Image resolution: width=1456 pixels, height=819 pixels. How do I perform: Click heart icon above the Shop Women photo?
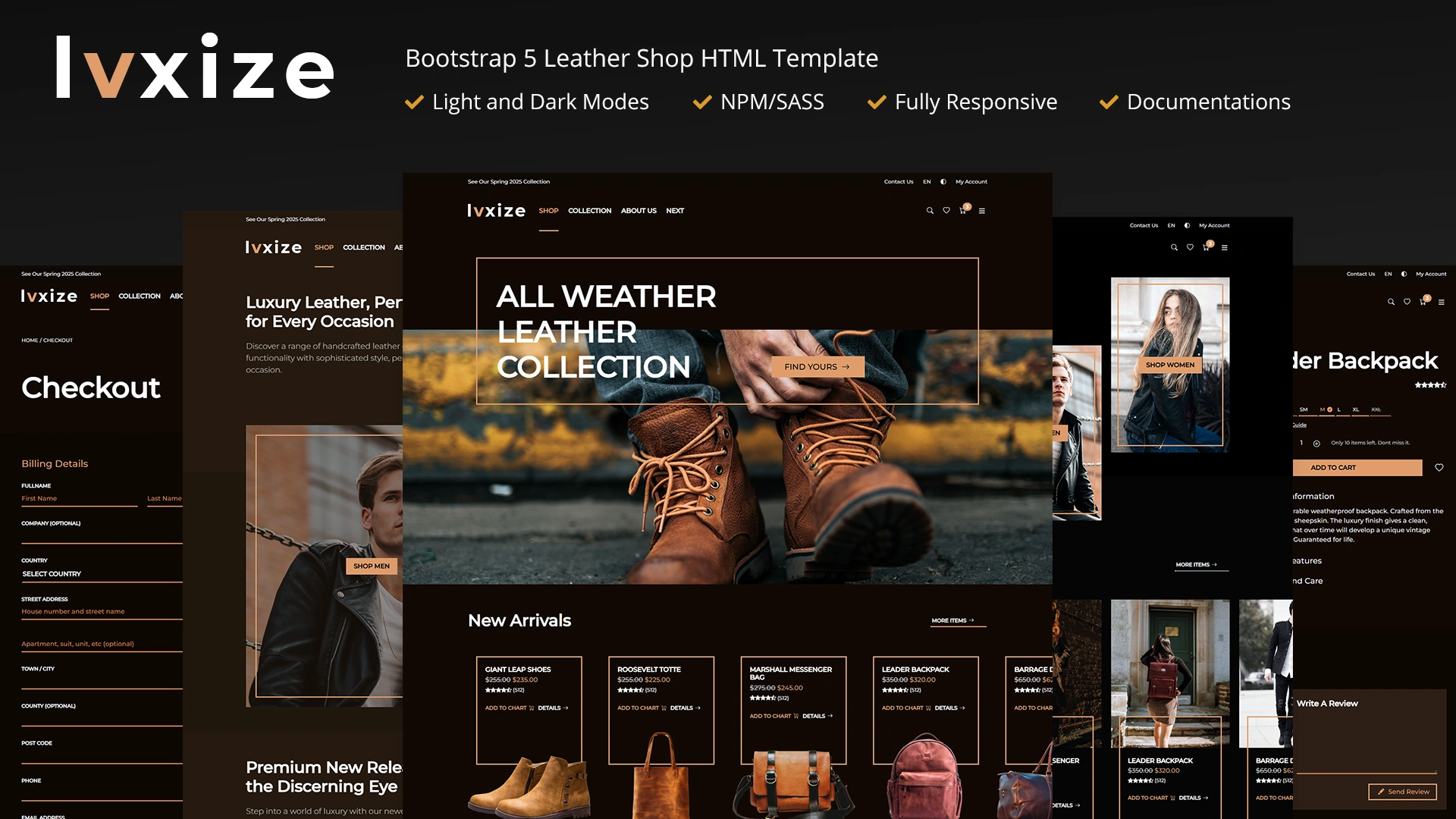(1190, 247)
